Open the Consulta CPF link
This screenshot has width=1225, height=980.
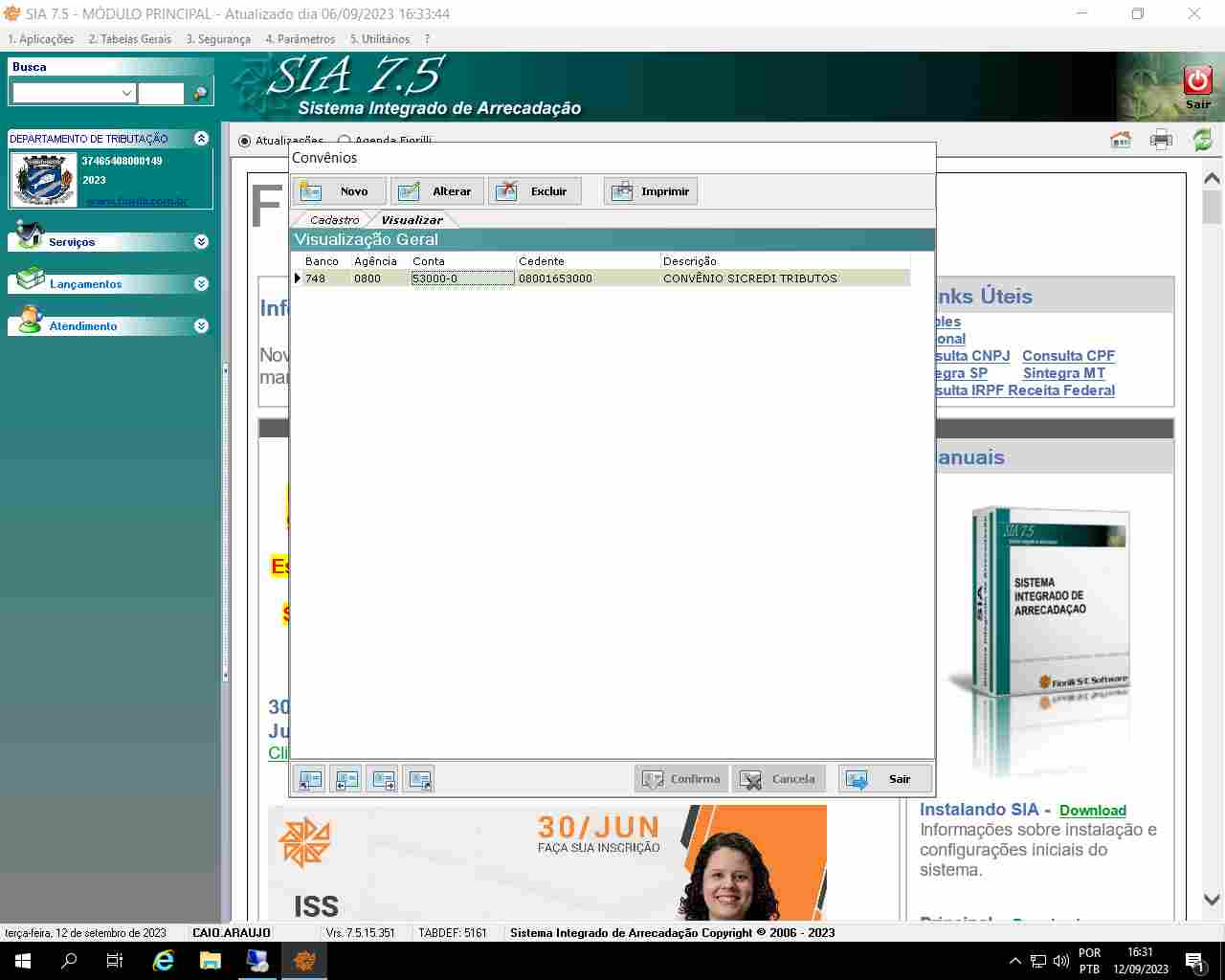1068,356
